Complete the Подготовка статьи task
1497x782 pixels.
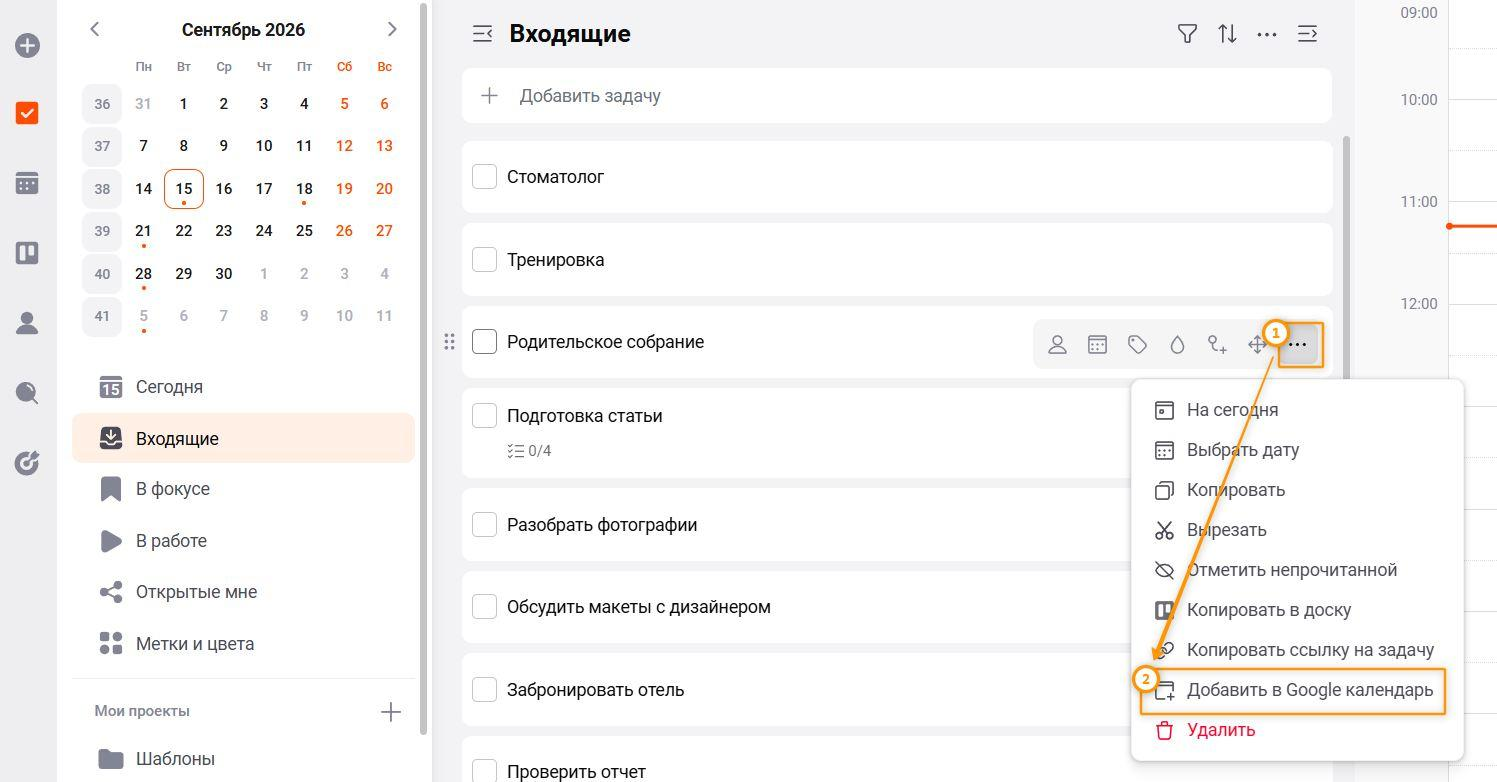point(484,416)
